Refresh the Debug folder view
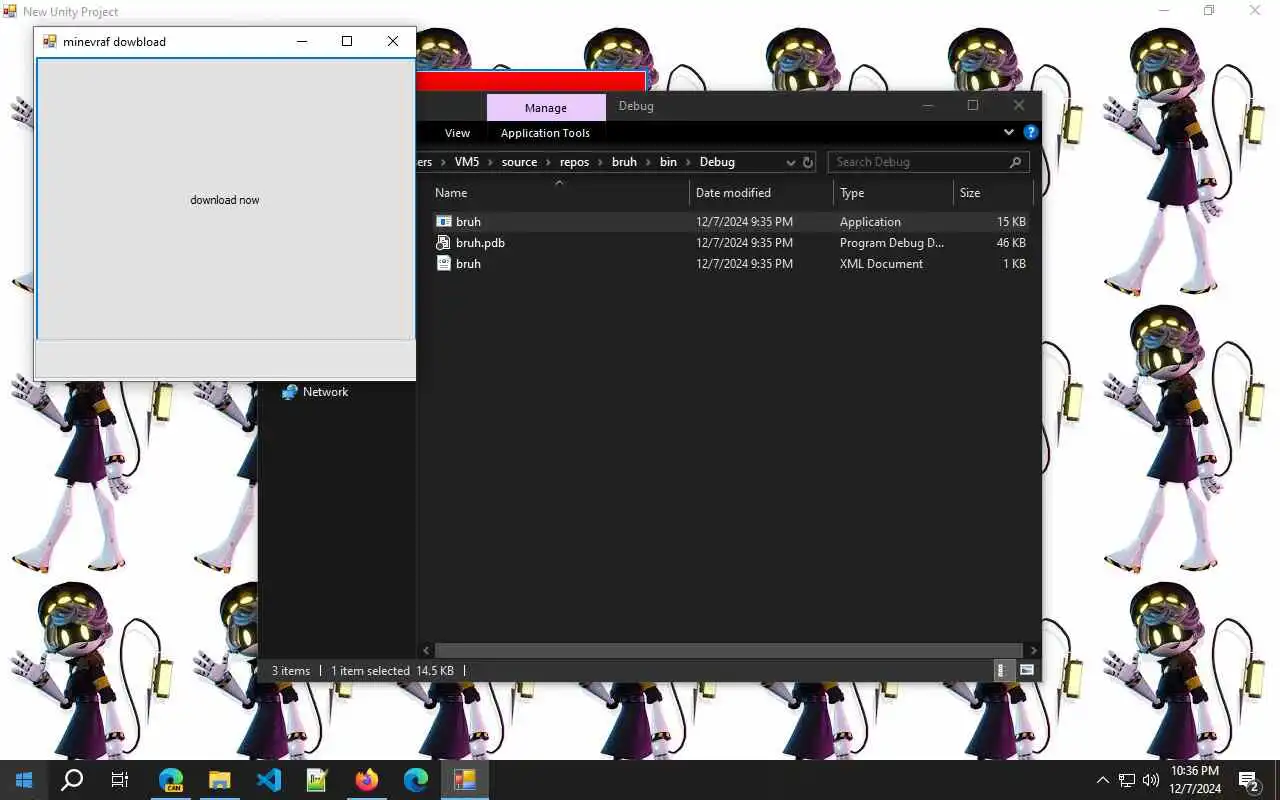The image size is (1280, 800). (x=808, y=162)
